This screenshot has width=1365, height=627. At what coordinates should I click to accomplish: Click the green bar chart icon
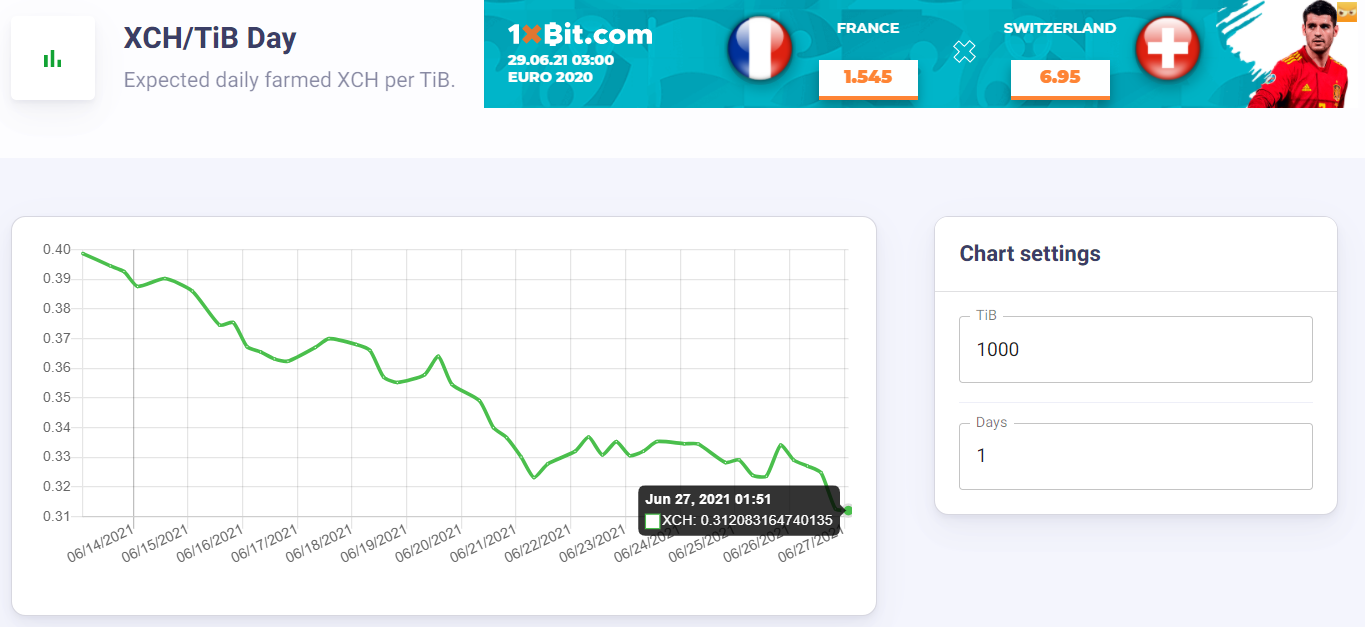pos(53,58)
